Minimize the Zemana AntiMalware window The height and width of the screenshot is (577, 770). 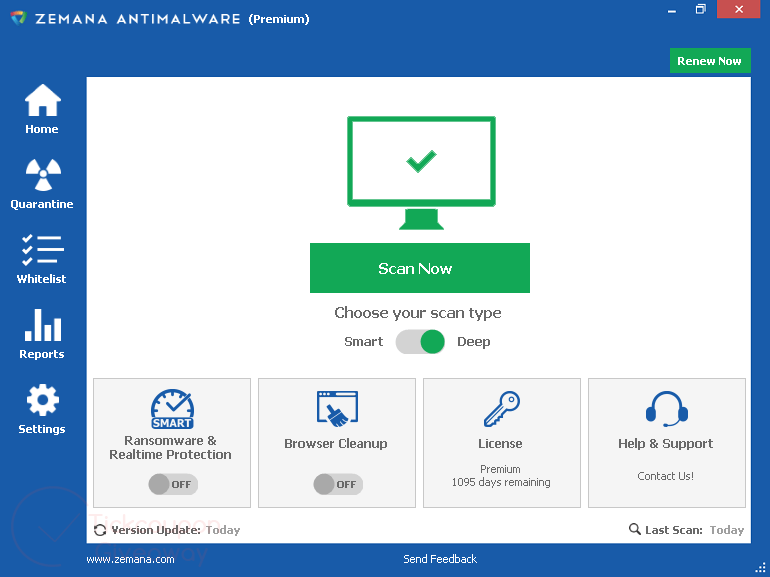(x=672, y=10)
